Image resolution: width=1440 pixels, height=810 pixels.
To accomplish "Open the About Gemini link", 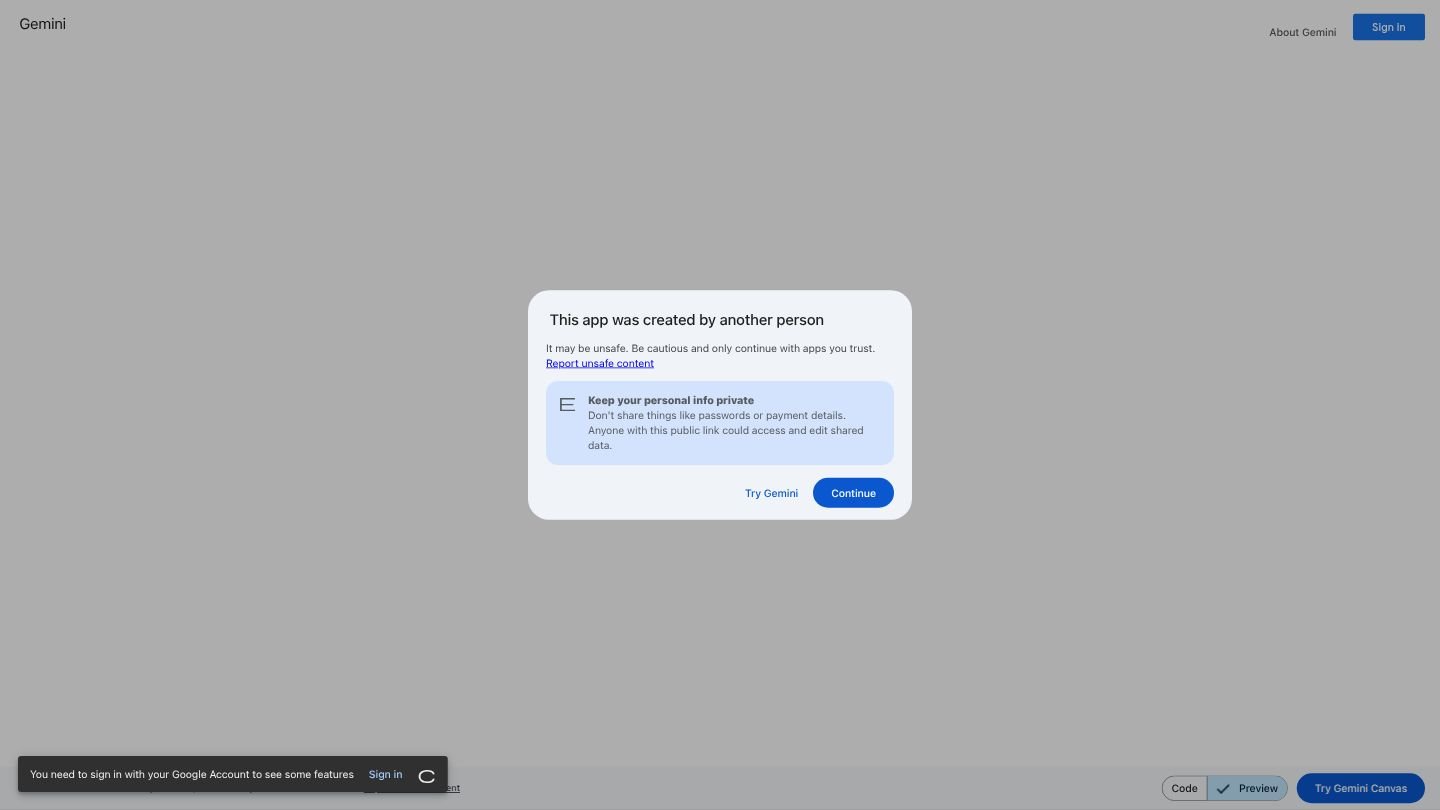I will click(1302, 32).
